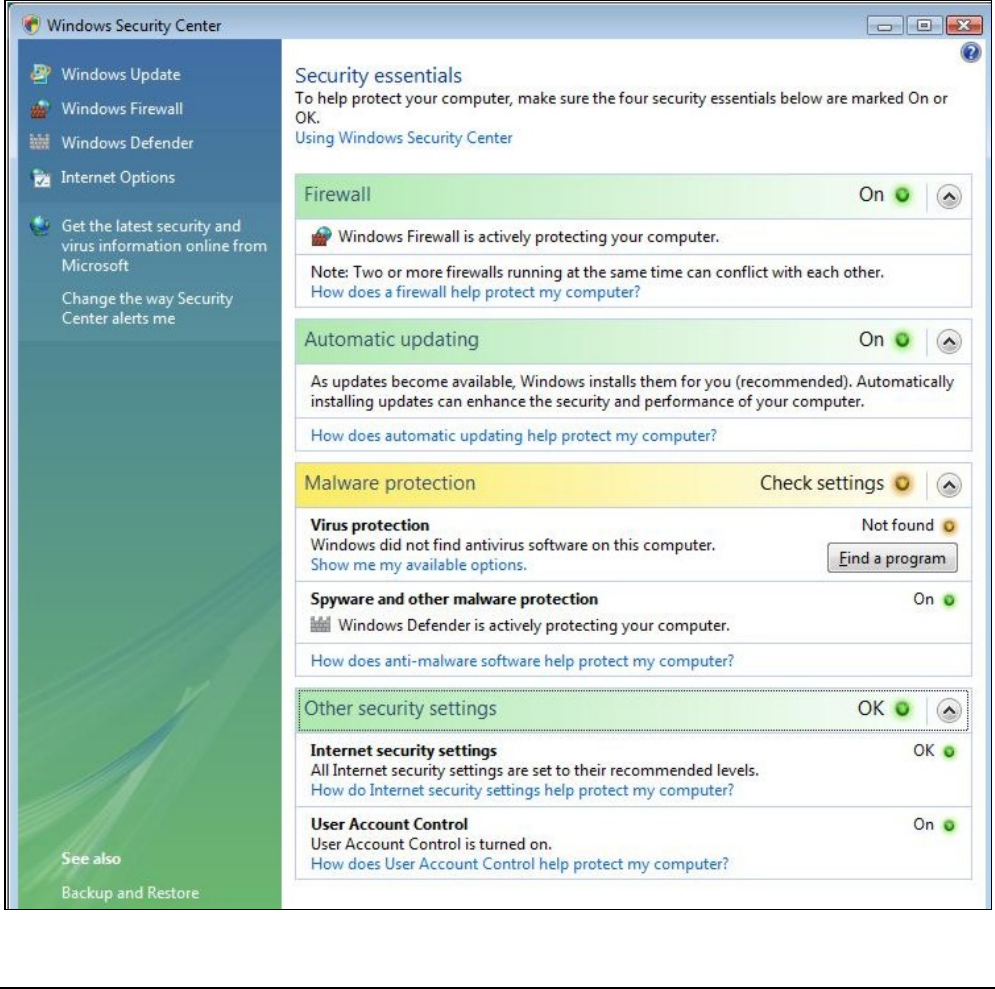The width and height of the screenshot is (995, 989).
Task: Click the Firewall section header title
Action: point(337,194)
